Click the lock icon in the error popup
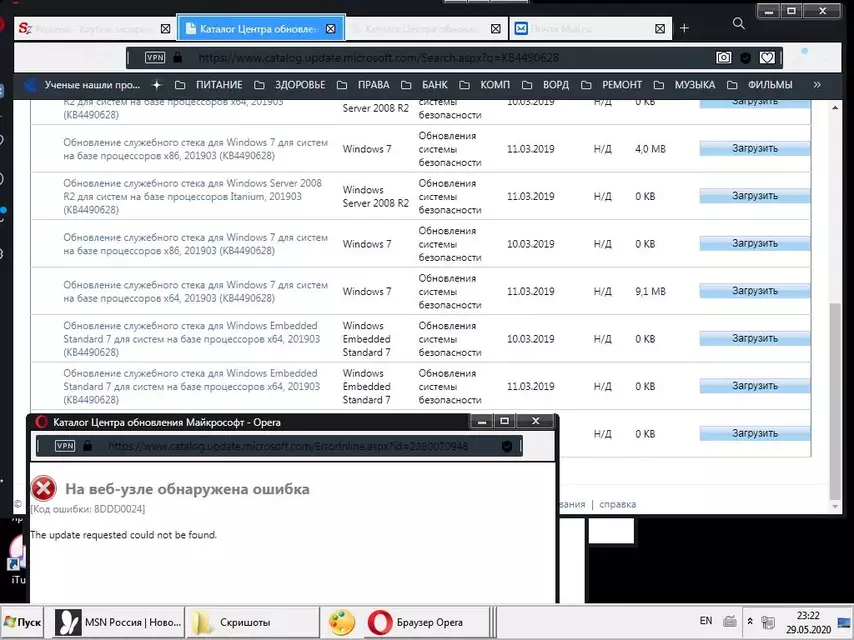The height and width of the screenshot is (640, 854). coord(87,446)
